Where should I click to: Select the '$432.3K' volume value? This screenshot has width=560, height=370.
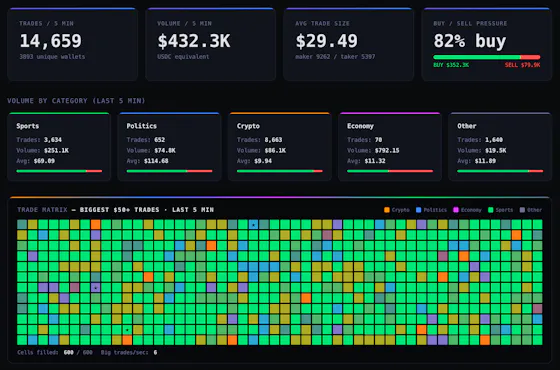[194, 41]
